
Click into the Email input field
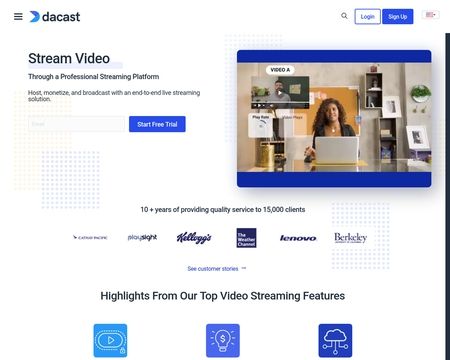click(x=76, y=124)
